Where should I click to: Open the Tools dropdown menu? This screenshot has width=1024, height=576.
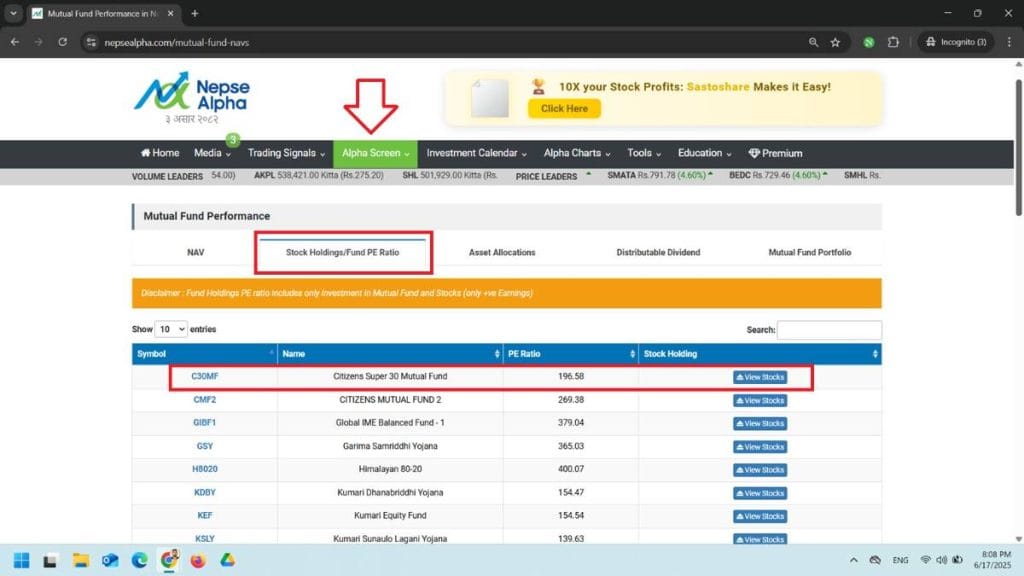pyautogui.click(x=644, y=153)
